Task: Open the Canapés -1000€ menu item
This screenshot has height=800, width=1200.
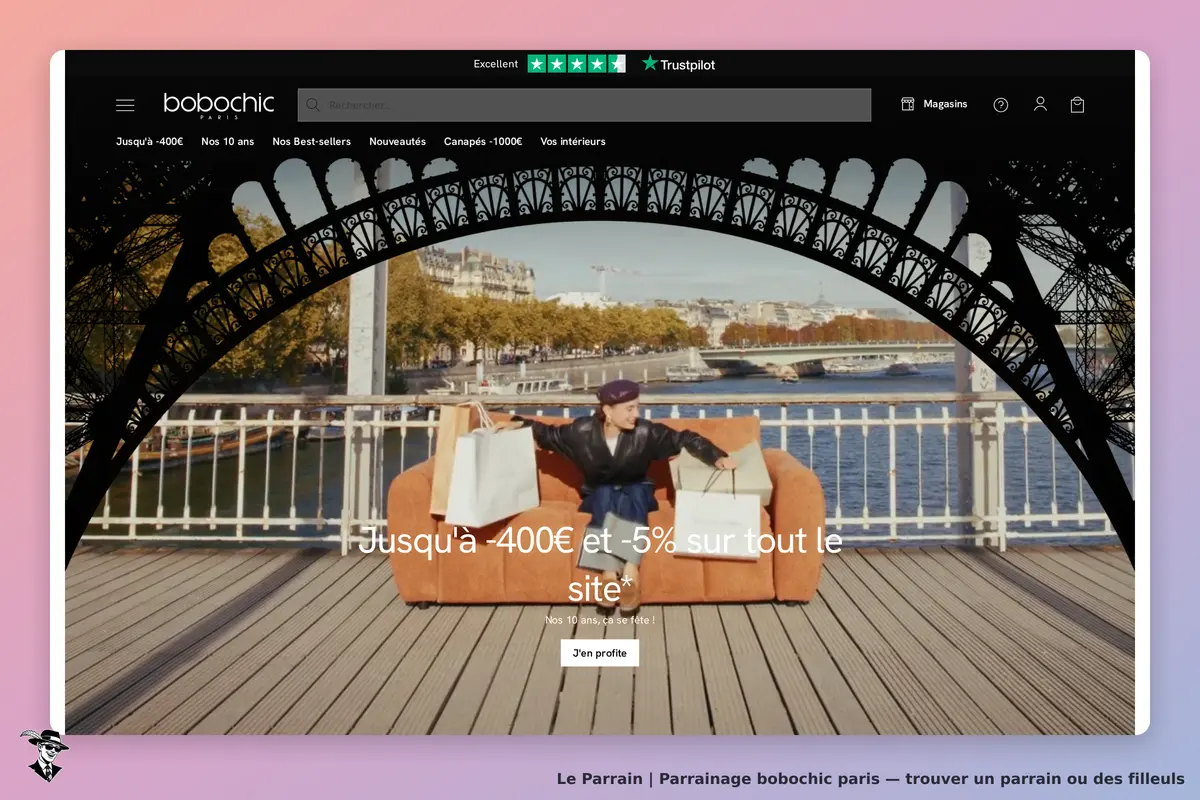Action: 483,141
